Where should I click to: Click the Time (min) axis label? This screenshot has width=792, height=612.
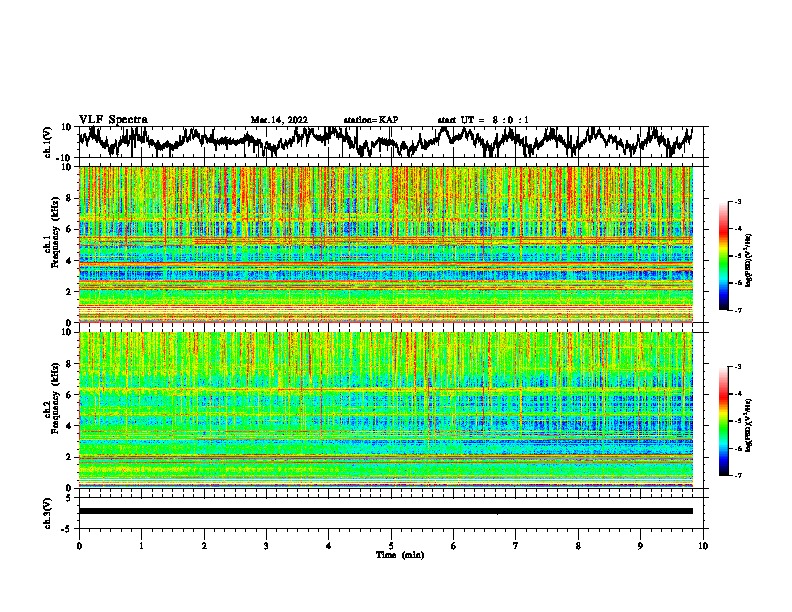pos(400,555)
